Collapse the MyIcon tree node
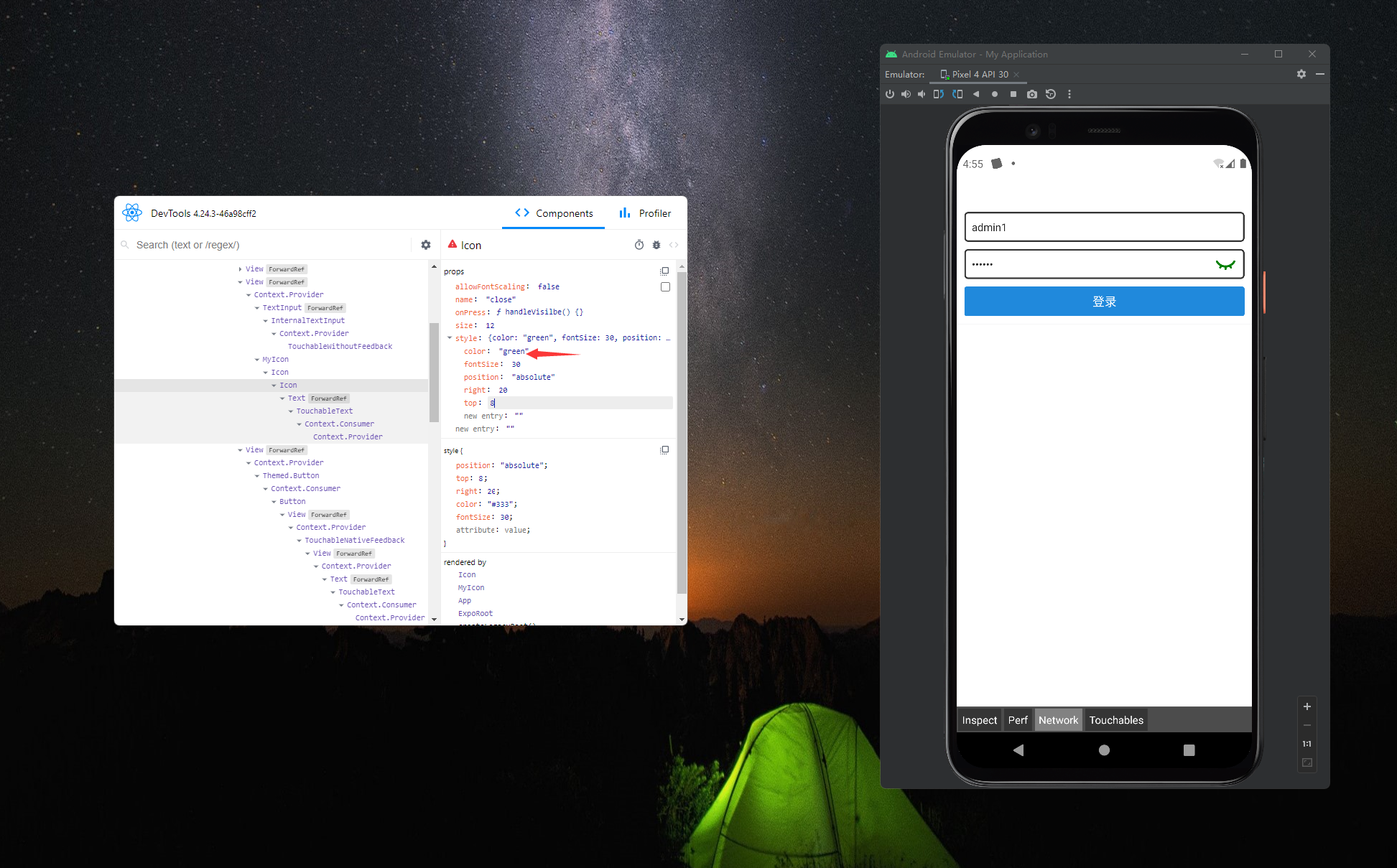The width and height of the screenshot is (1397, 868). pos(257,360)
